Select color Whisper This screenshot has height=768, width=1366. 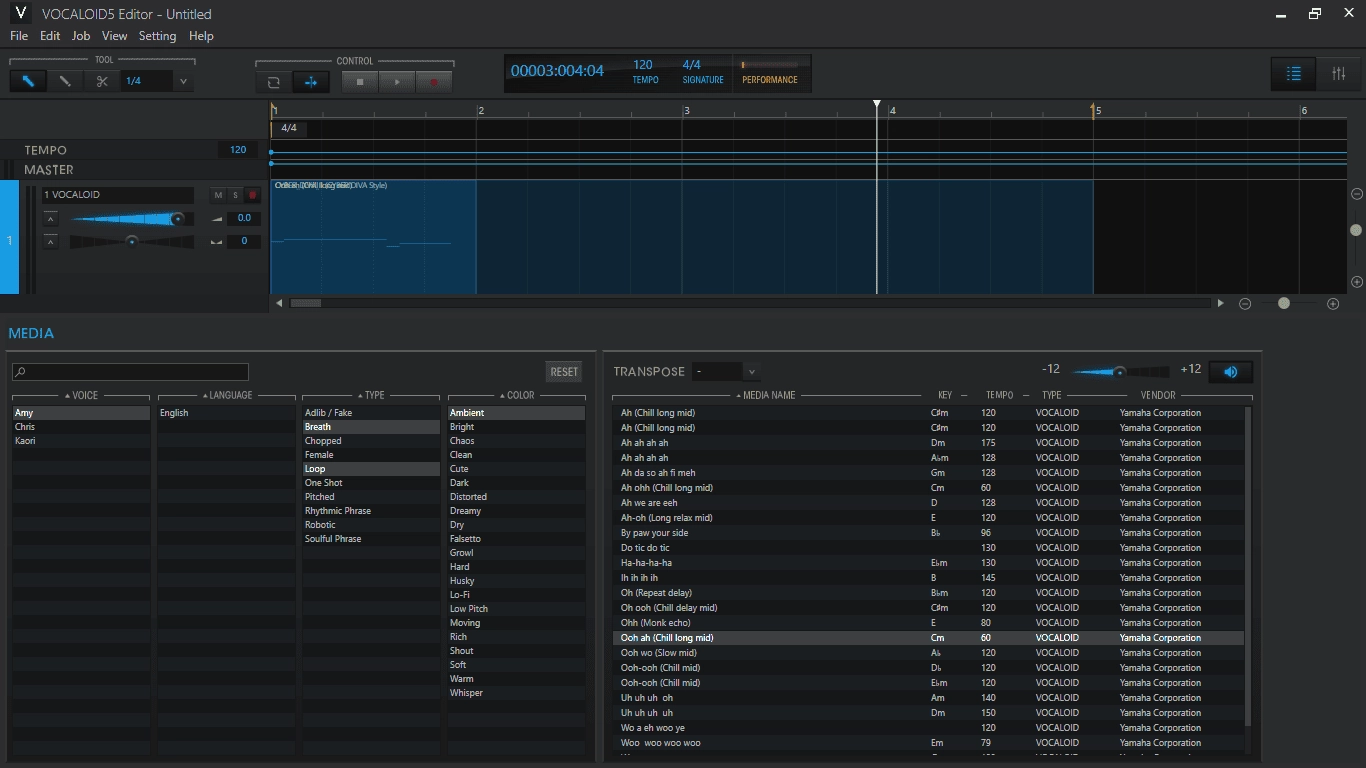(516, 693)
